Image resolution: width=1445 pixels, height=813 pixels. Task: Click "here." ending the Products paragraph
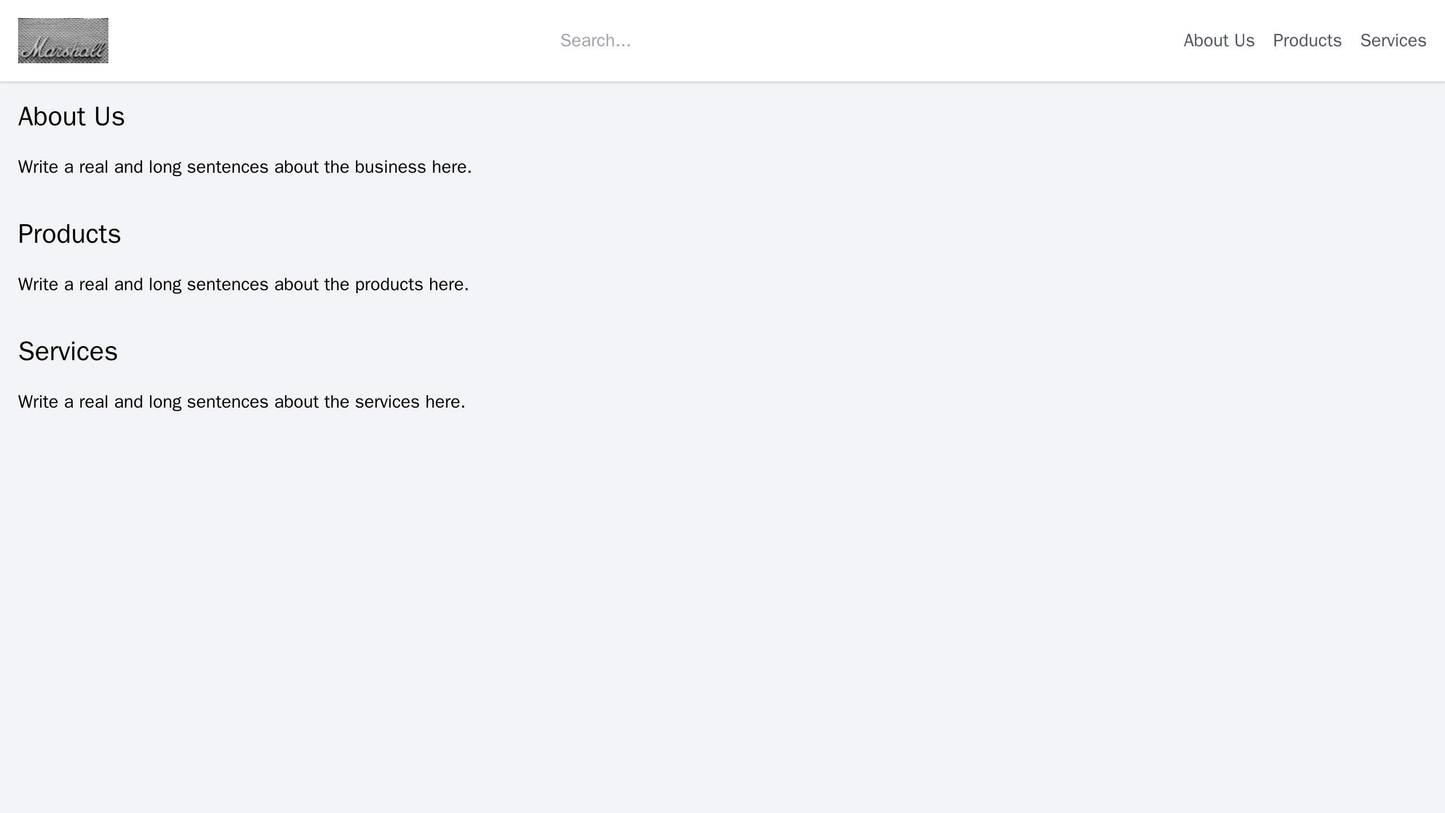click(x=448, y=285)
